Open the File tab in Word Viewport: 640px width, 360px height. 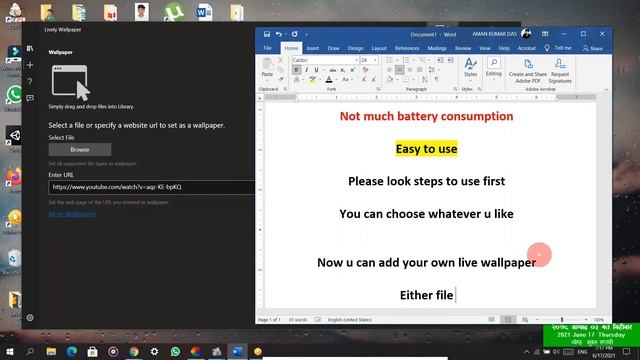267,48
